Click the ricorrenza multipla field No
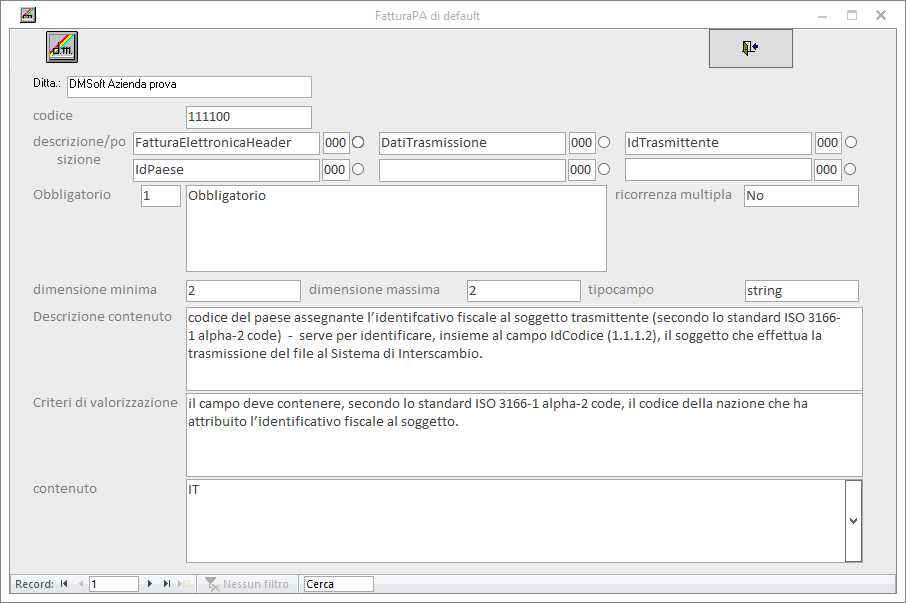This screenshot has width=906, height=603. pyautogui.click(x=801, y=196)
